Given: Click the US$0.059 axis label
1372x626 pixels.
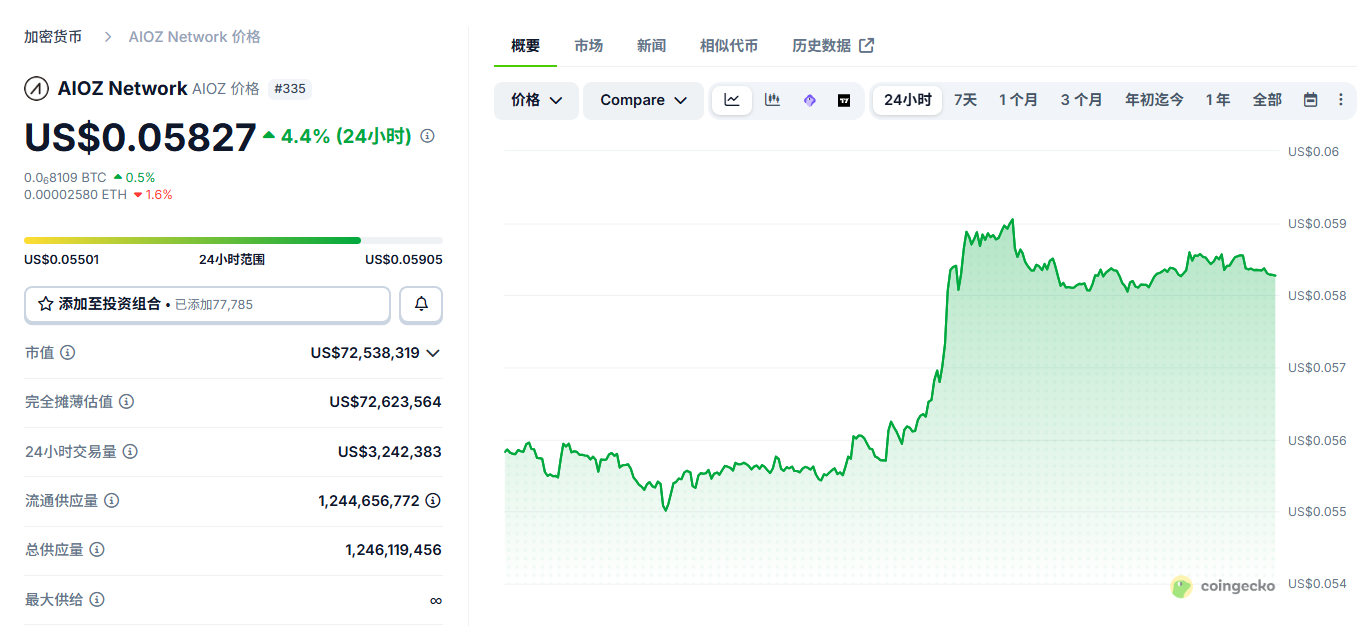Looking at the screenshot, I should coord(1317,224).
